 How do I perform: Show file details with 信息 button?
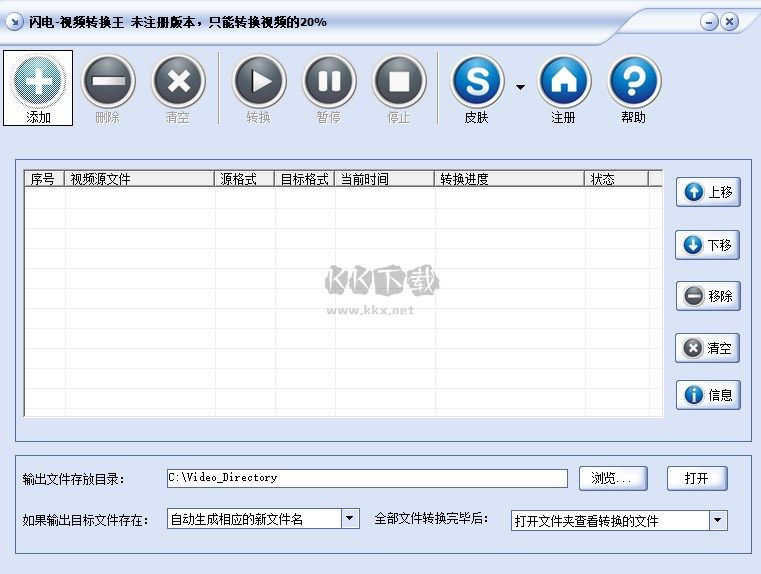click(708, 395)
